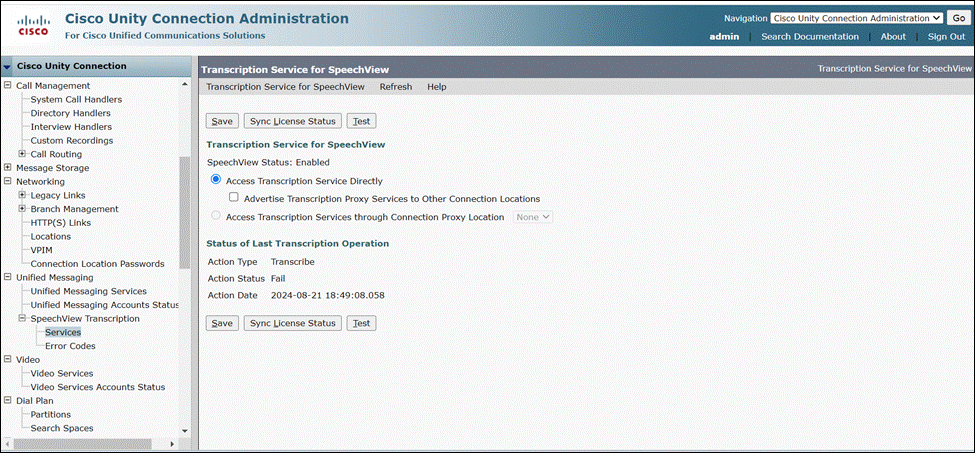Open Directory Handlers in the tree
The image size is (975, 453).
click(70, 113)
